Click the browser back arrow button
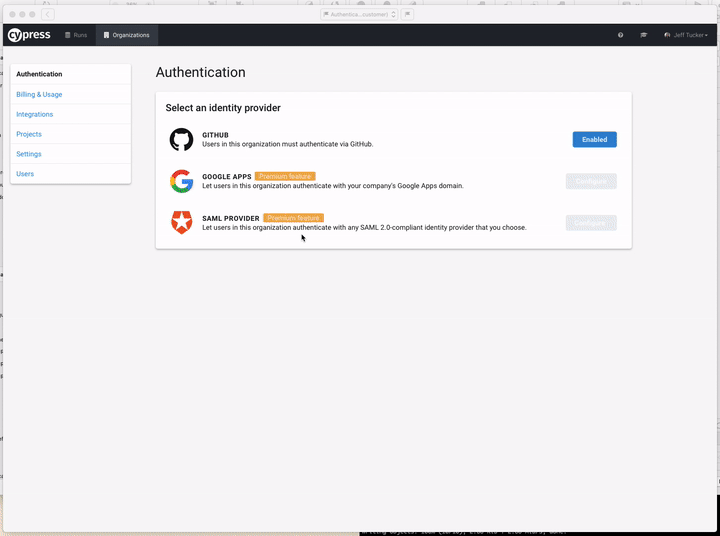Image resolution: width=720 pixels, height=536 pixels. tap(48, 14)
